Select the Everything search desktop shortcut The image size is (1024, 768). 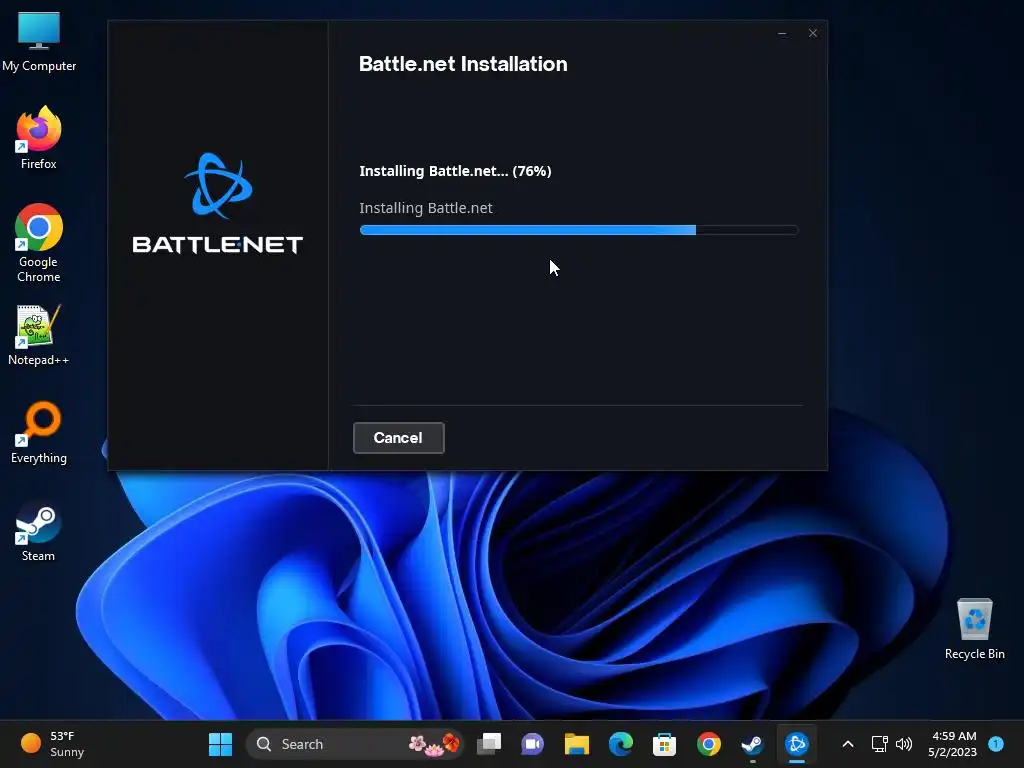[x=39, y=433]
